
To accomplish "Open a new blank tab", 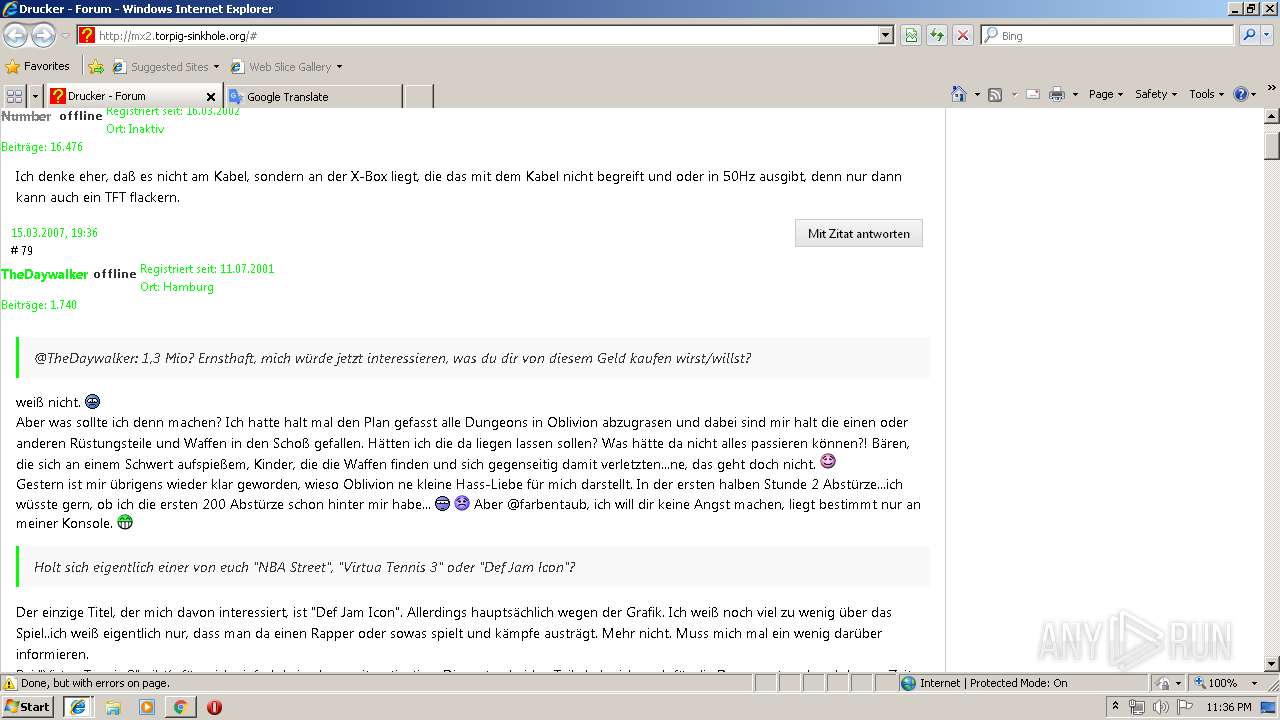I will (x=418, y=97).
